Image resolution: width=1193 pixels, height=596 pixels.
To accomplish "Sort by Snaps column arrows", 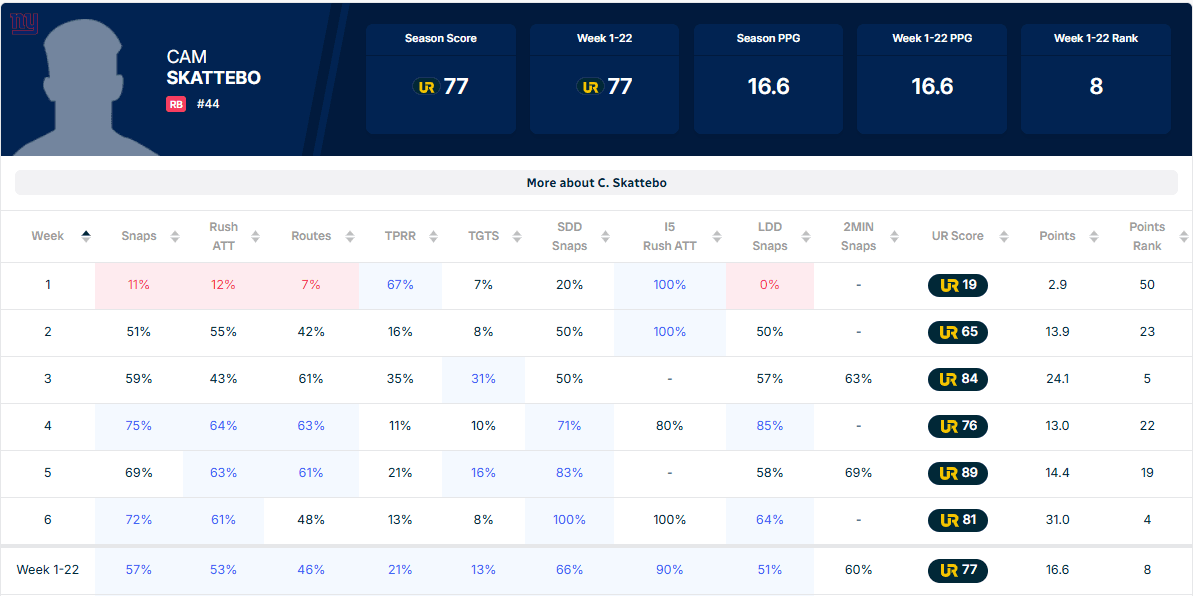I will [x=175, y=237].
